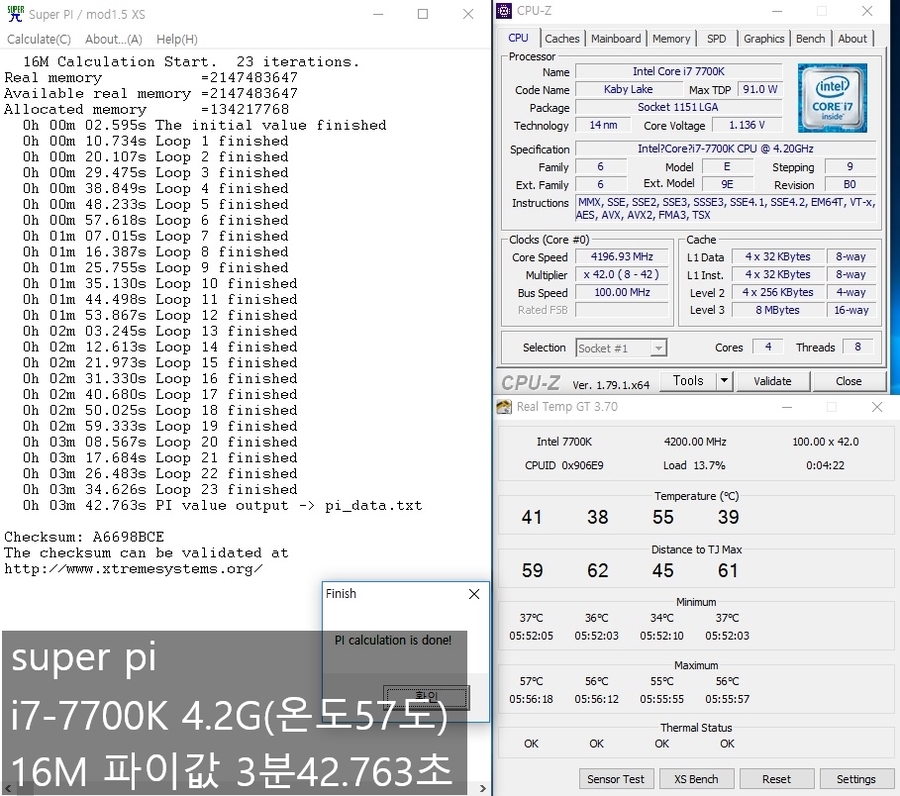Minimize the Real Temp GT window
The width and height of the screenshot is (900, 796).
coord(787,407)
